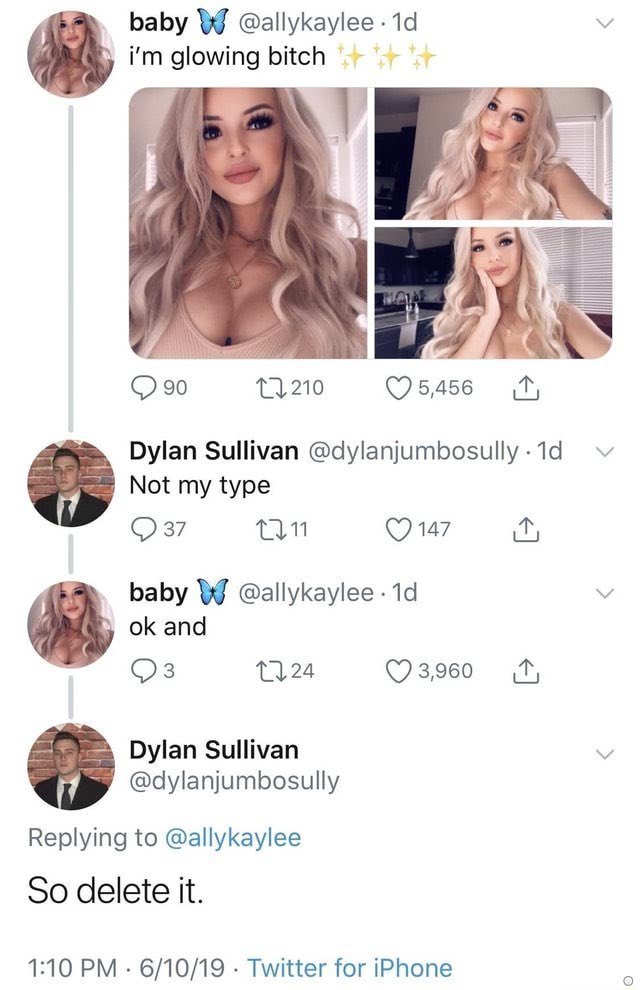Open the bottom-right photo in the tweet
The height and width of the screenshot is (990, 640).
492,292
